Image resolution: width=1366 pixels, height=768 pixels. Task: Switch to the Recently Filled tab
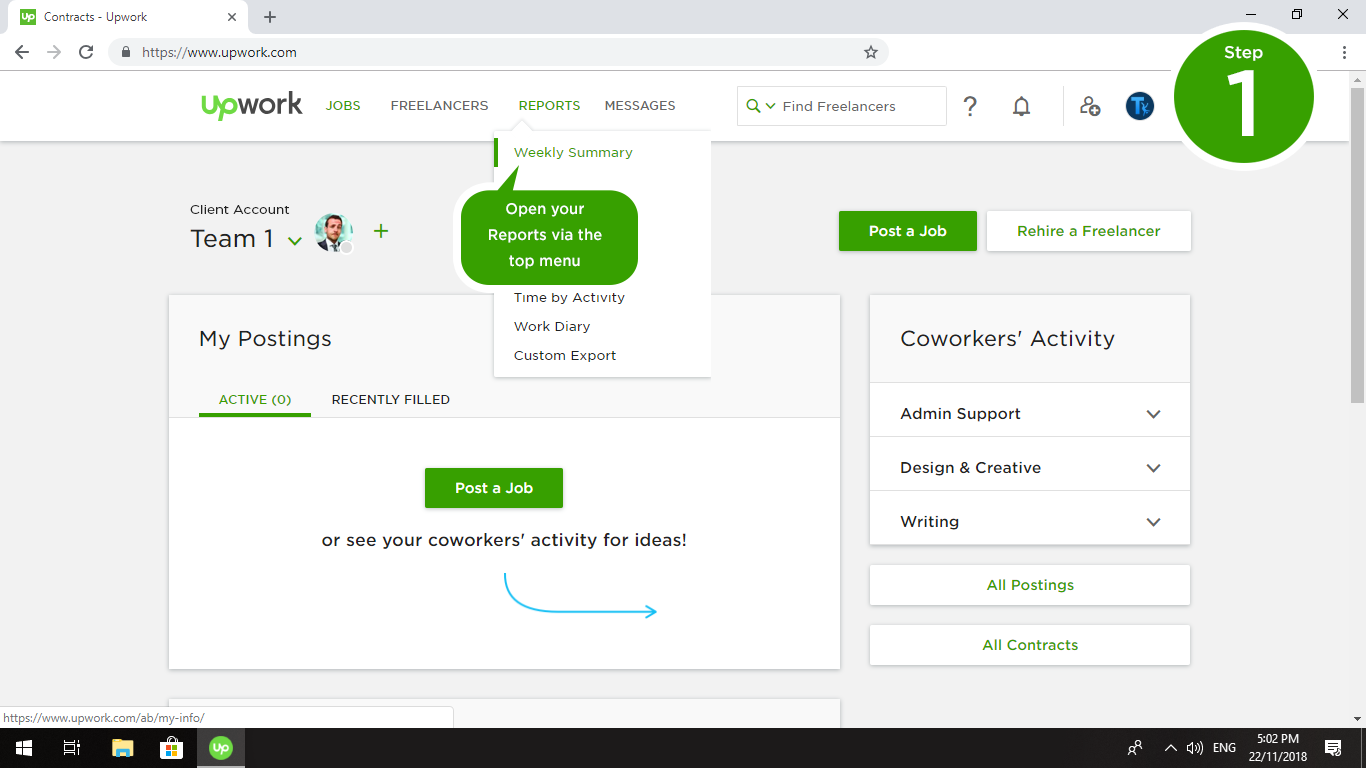coord(390,399)
